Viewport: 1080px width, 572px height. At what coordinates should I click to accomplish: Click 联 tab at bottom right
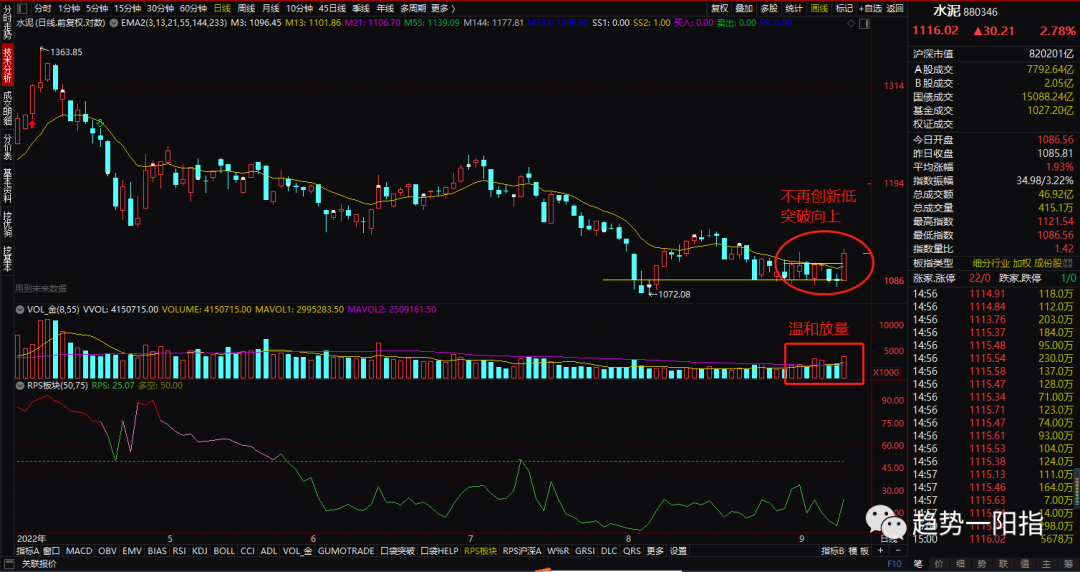(x=1003, y=564)
